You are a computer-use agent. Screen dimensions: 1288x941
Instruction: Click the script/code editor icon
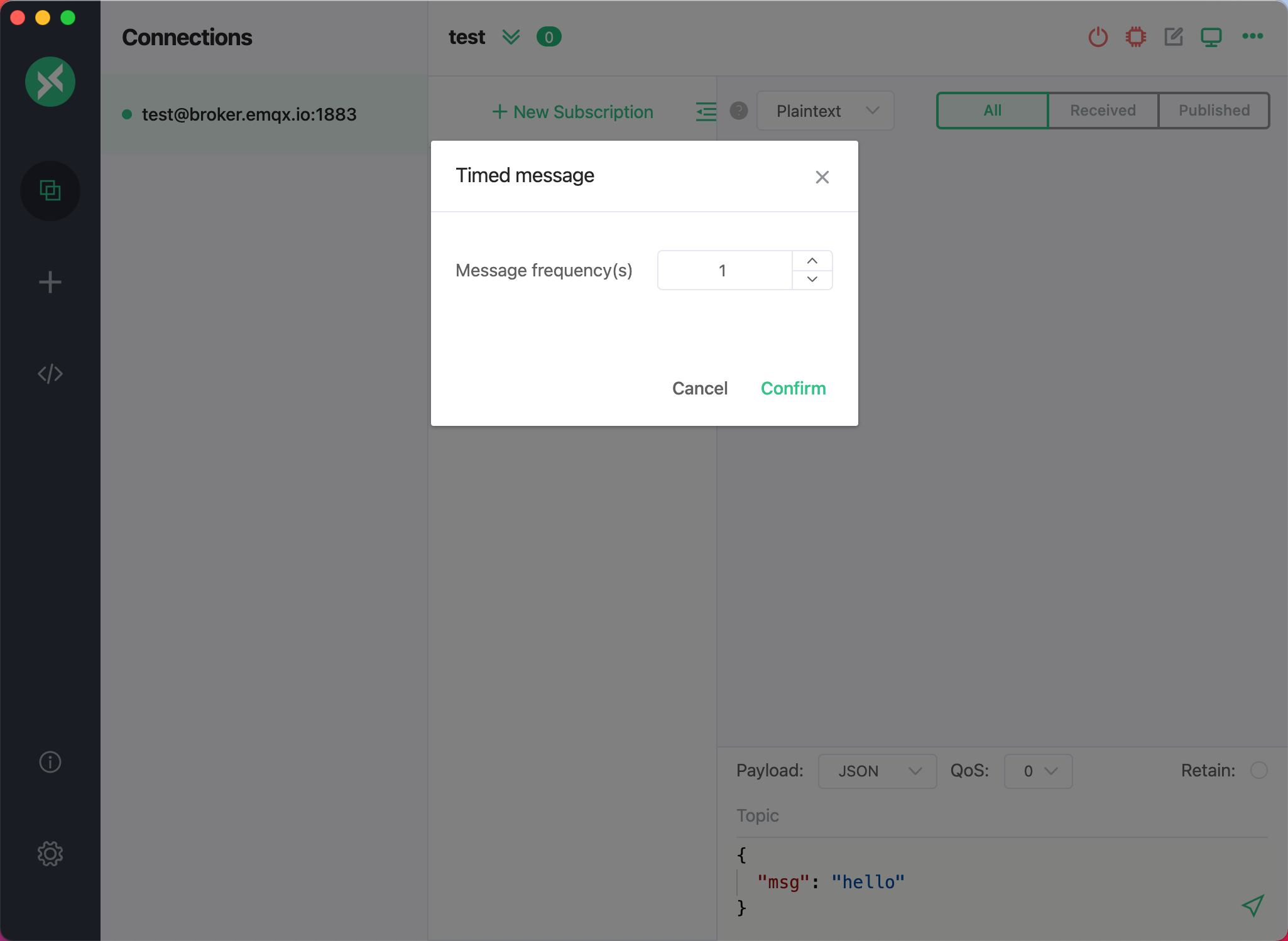pos(50,373)
